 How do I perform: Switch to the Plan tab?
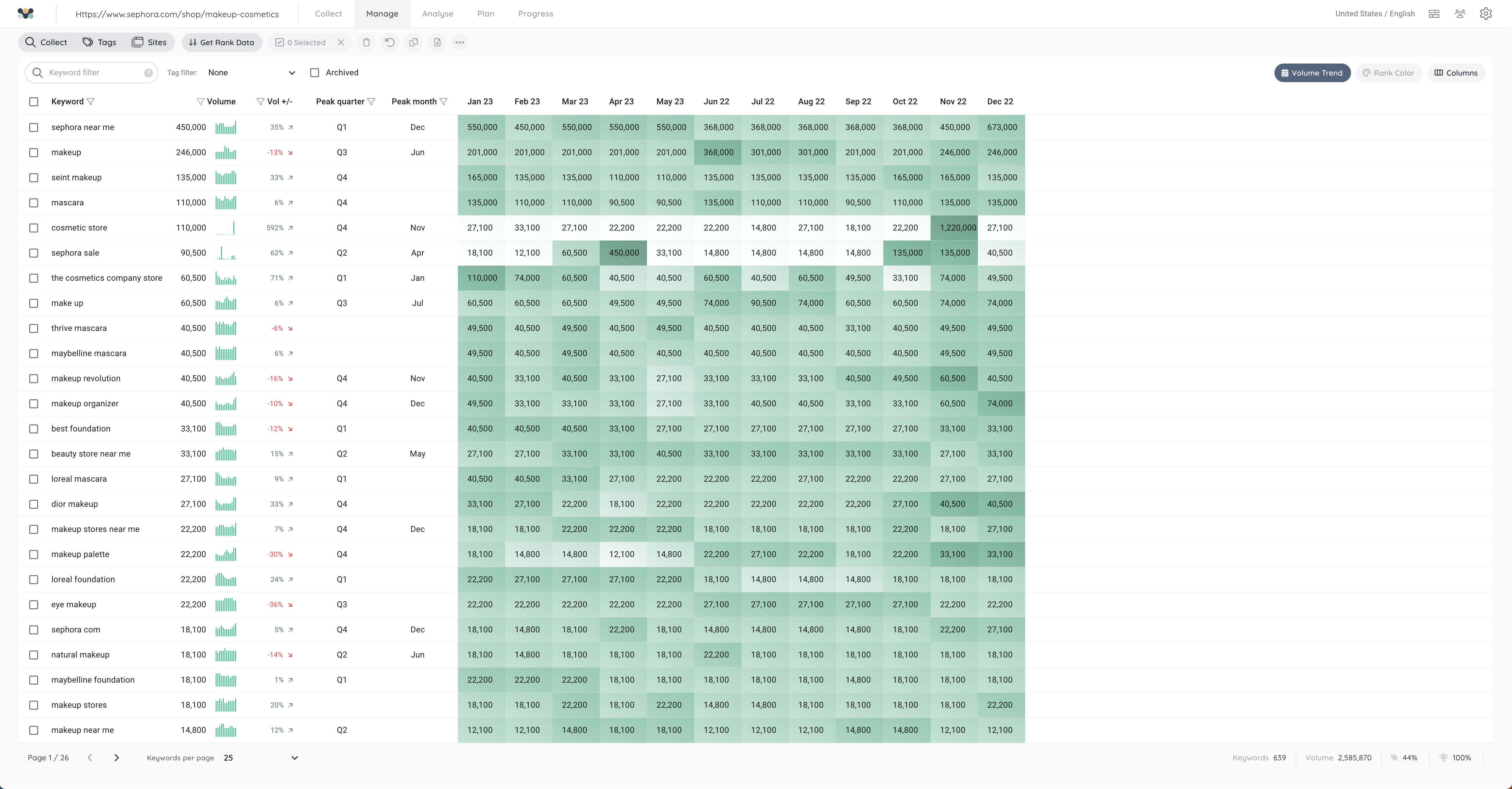pyautogui.click(x=485, y=14)
